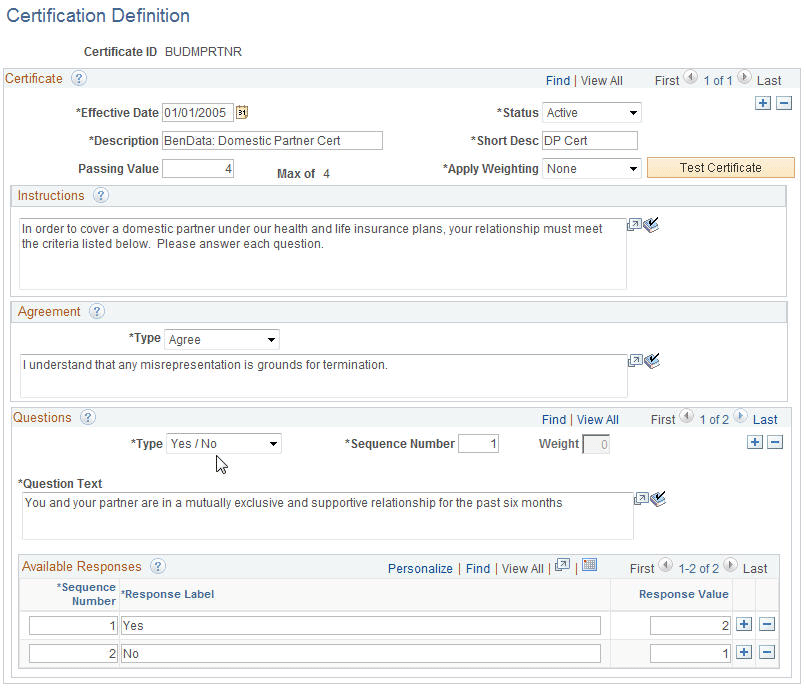Screen dimensions: 806x688
Task: Open the calendar picker for Effective Date
Action: click(242, 112)
